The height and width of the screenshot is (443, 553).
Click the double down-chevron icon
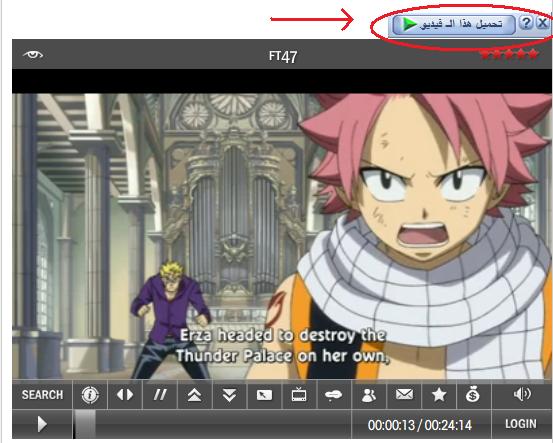[x=229, y=395]
